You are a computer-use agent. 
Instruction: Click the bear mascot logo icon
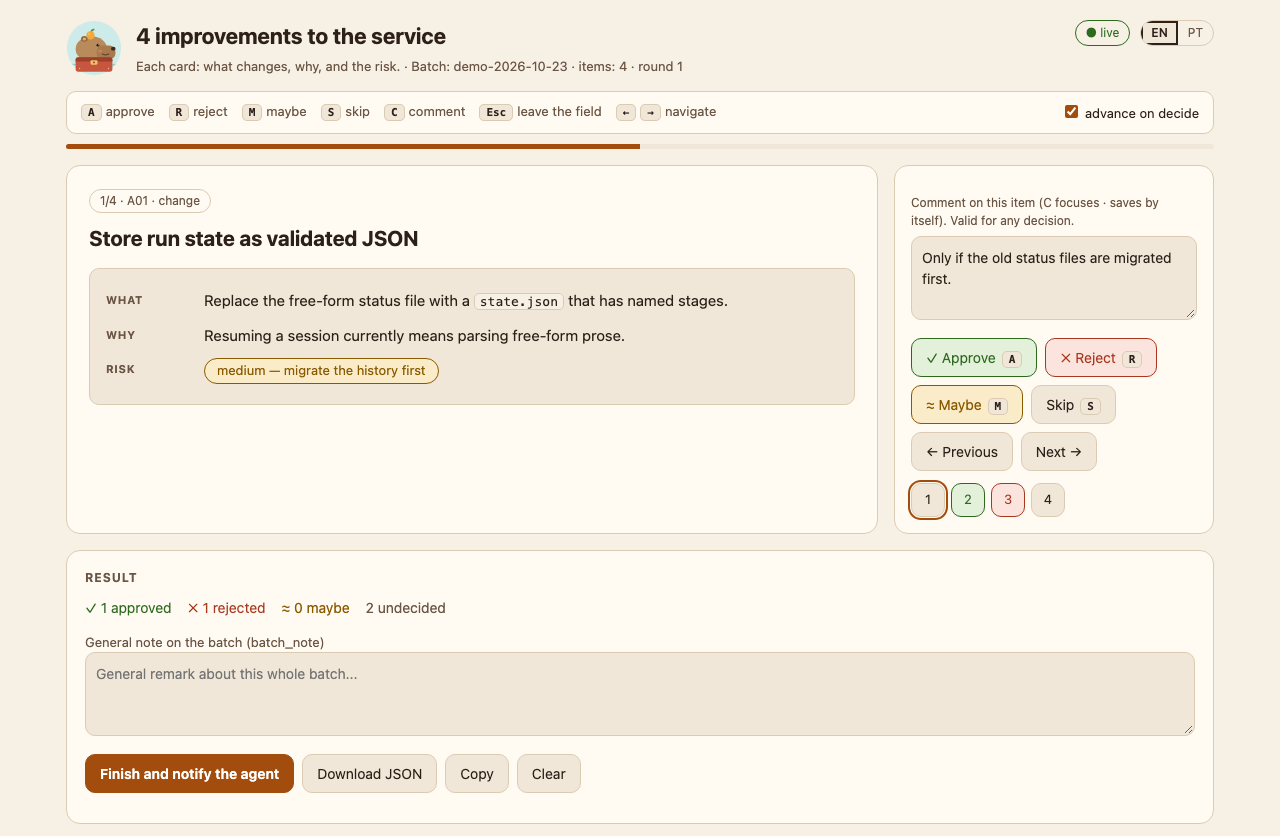(94, 48)
